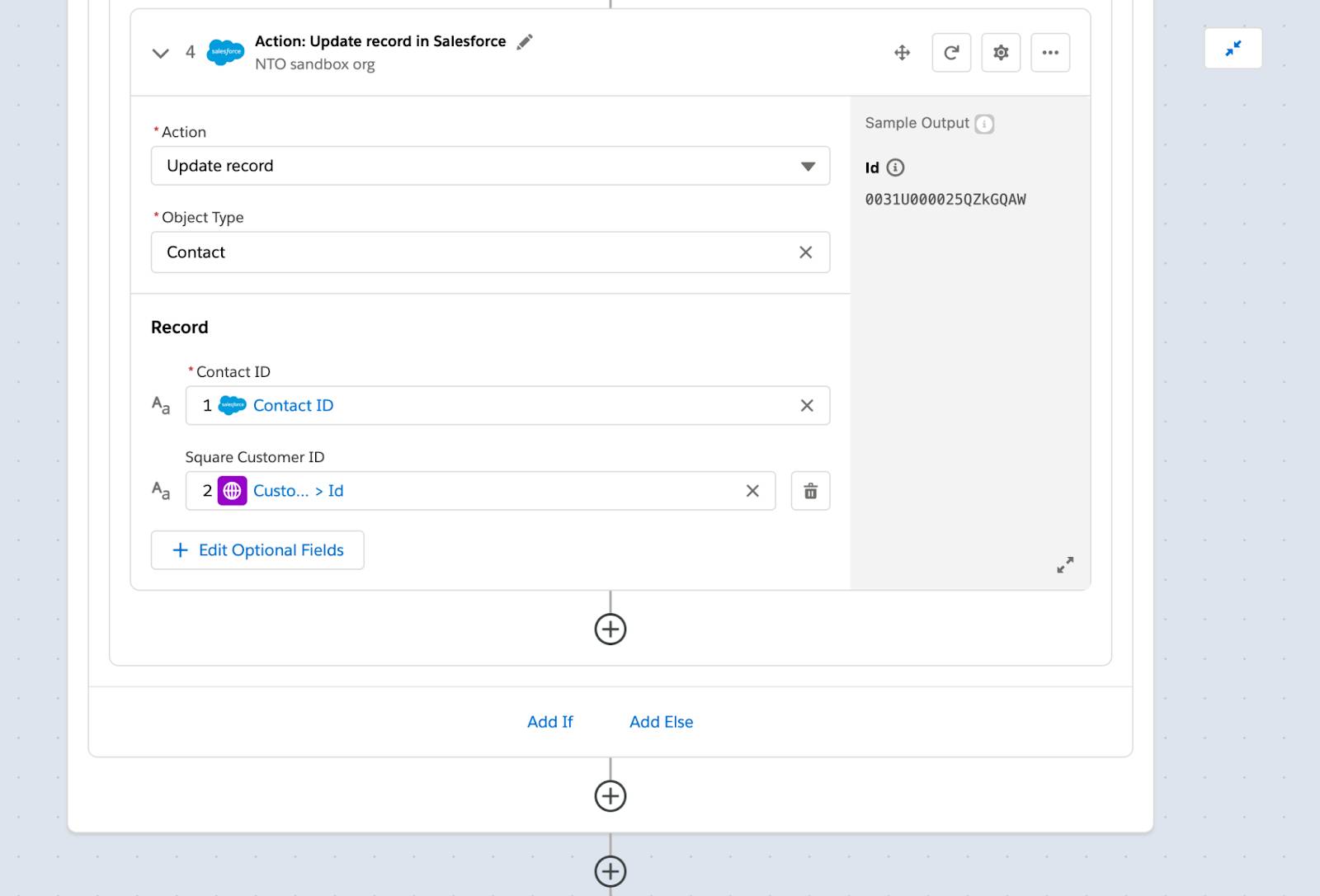Click the purple globe icon in Square Customer ID
This screenshot has width=1320, height=896.
[x=233, y=491]
